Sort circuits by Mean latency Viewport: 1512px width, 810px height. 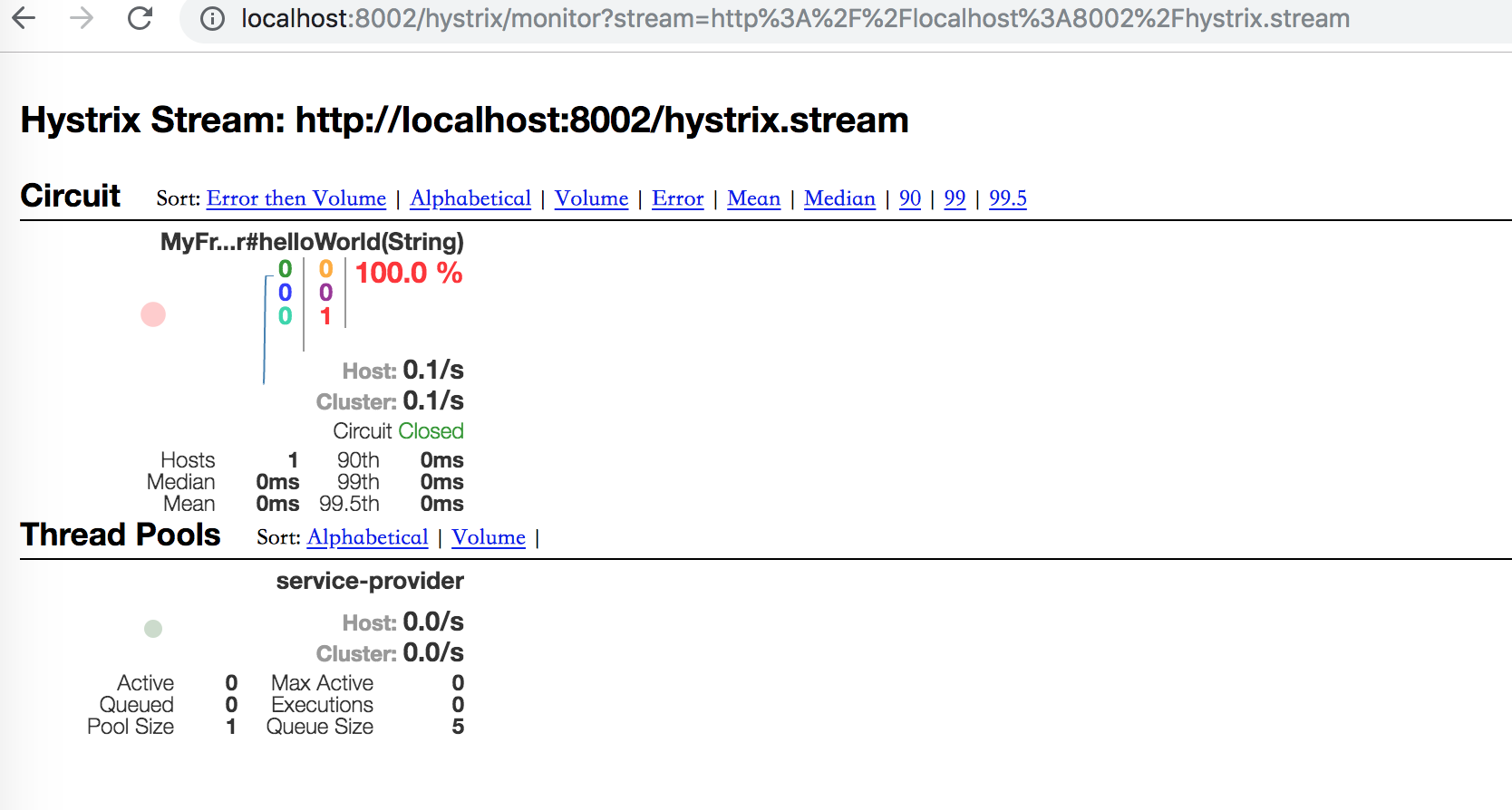753,198
